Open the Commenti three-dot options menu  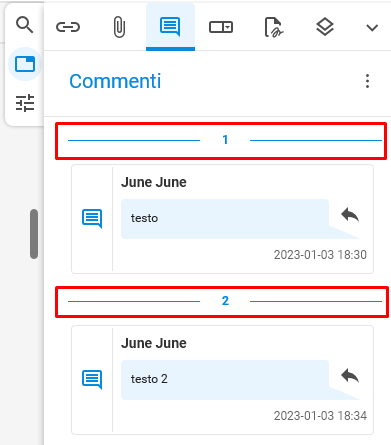point(367,81)
